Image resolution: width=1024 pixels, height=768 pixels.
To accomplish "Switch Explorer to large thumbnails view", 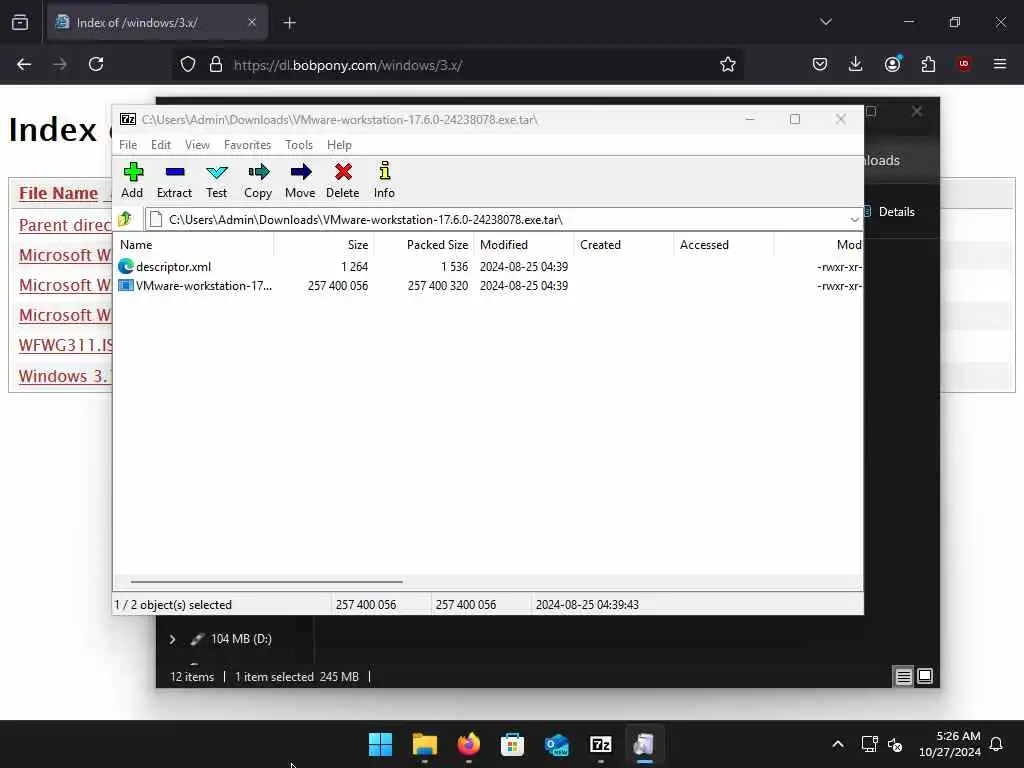I will (925, 677).
